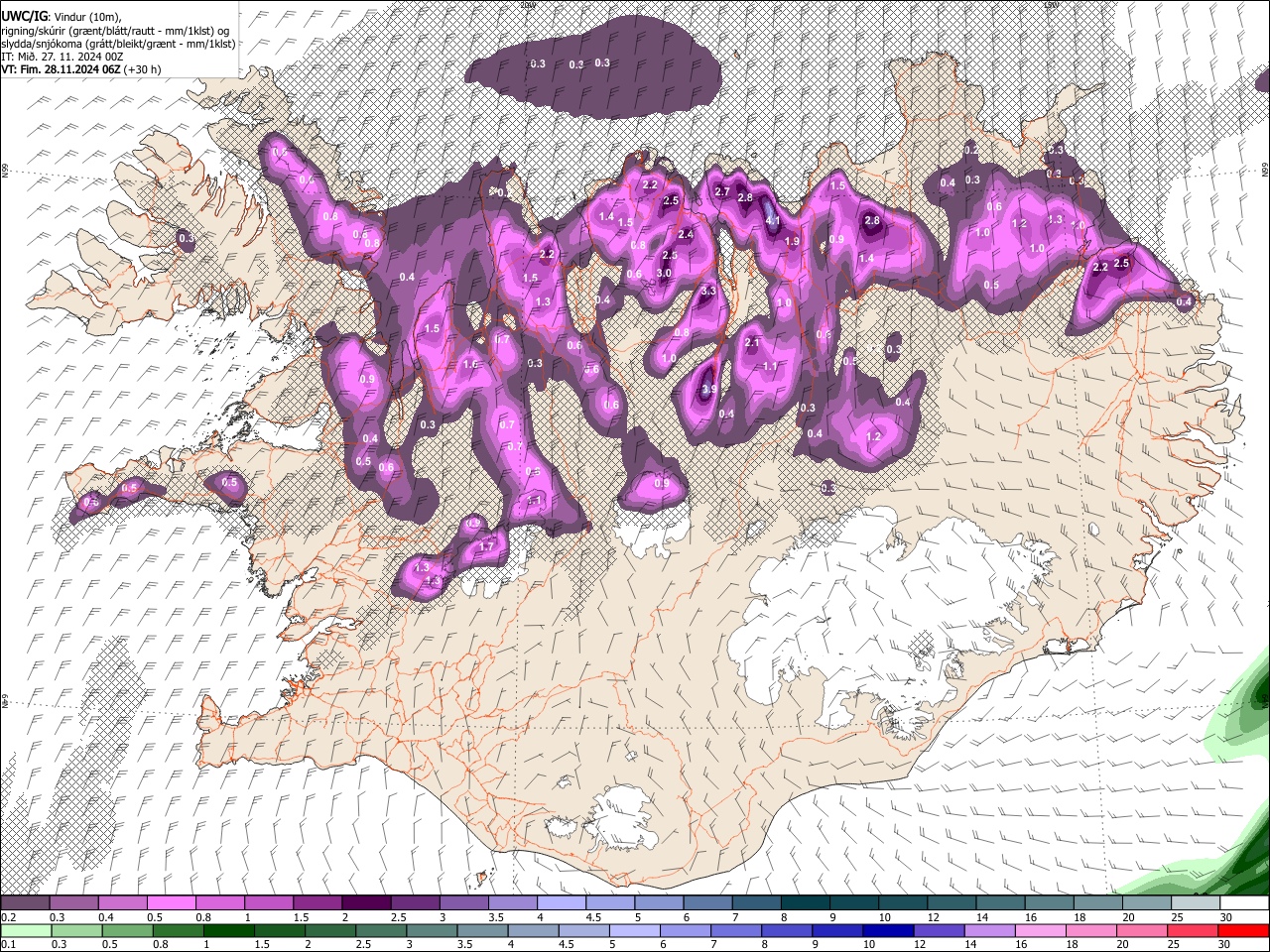Click the crimson 25–30 rain legend swatch
This screenshot has height=952, width=1270.
pyautogui.click(x=1192, y=931)
